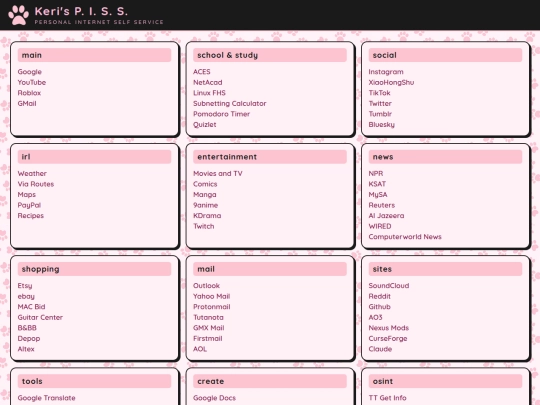540x405 pixels.
Task: Visit Reddit link
Action: pos(380,297)
